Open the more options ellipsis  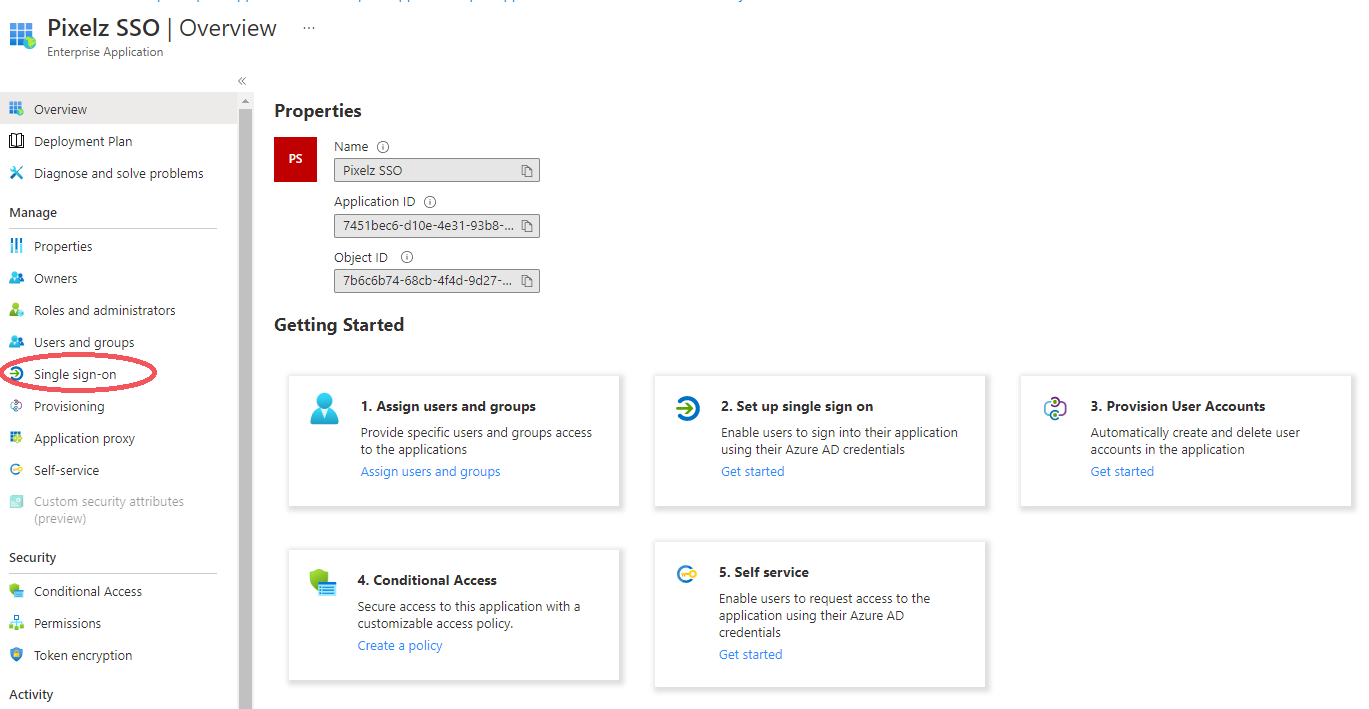(309, 28)
